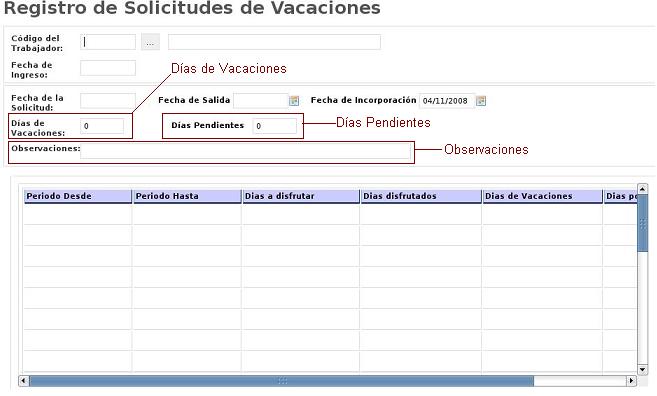Viewport: 657px width, 396px height.
Task: Open the Fecha de Salida calendar picker
Action: pyautogui.click(x=294, y=101)
